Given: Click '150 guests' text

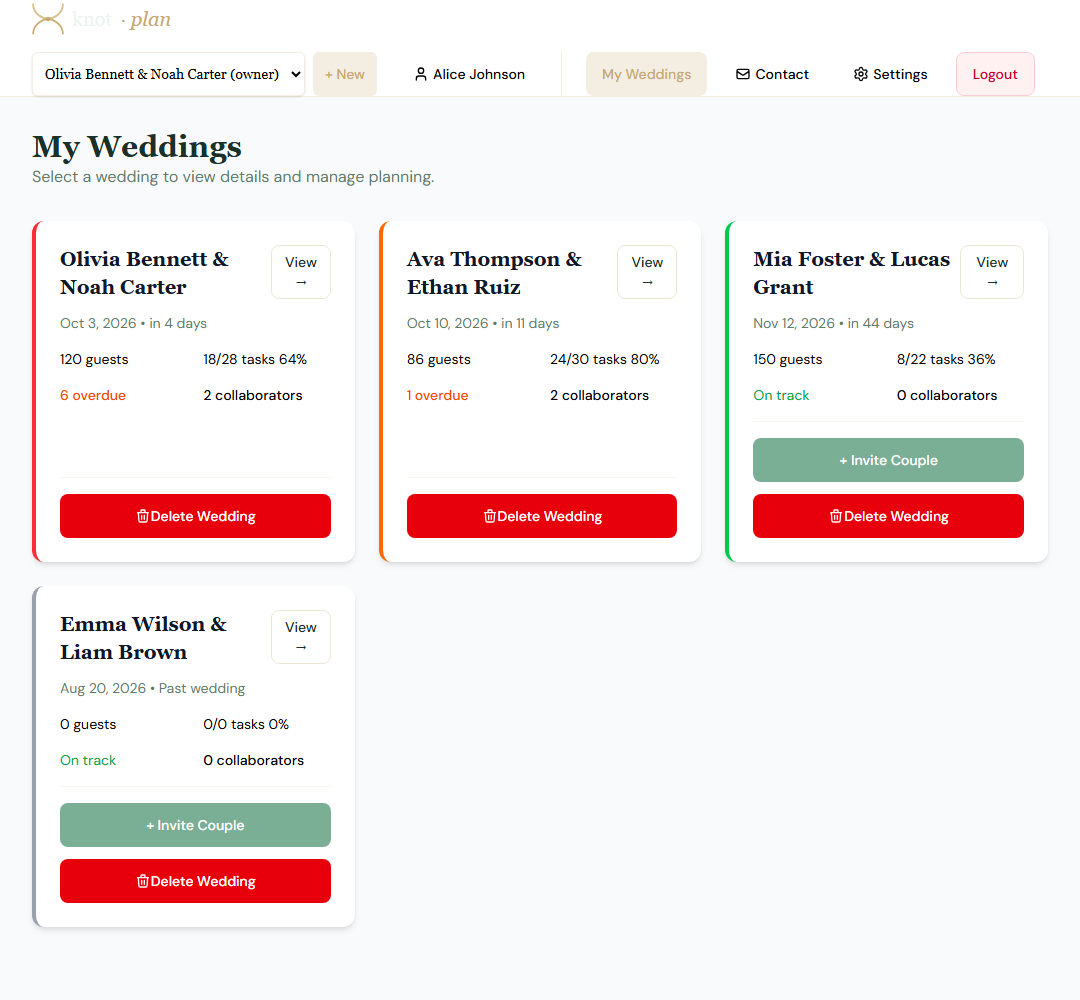Looking at the screenshot, I should click(x=787, y=360).
